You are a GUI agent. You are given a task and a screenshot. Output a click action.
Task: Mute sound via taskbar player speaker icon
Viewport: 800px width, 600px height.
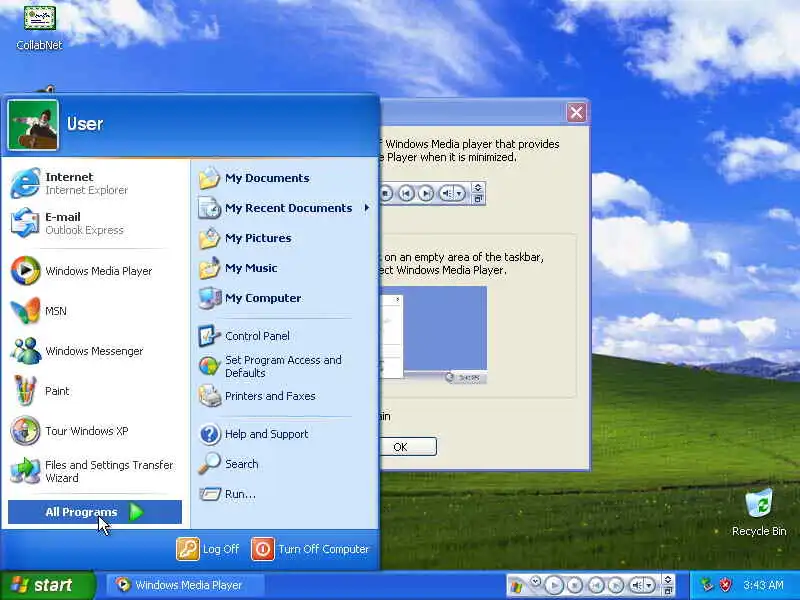(x=637, y=585)
